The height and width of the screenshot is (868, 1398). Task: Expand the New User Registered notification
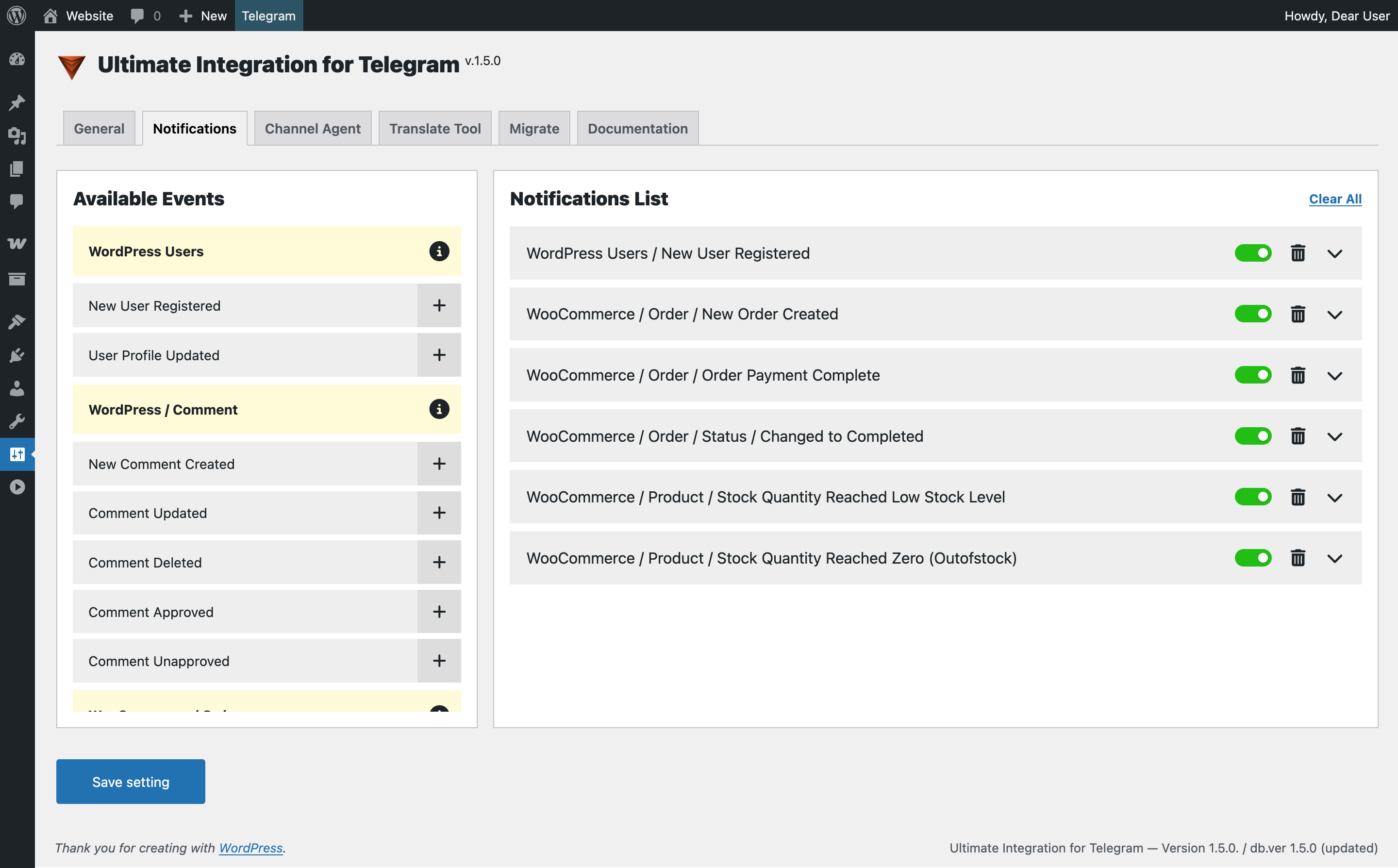click(1335, 254)
